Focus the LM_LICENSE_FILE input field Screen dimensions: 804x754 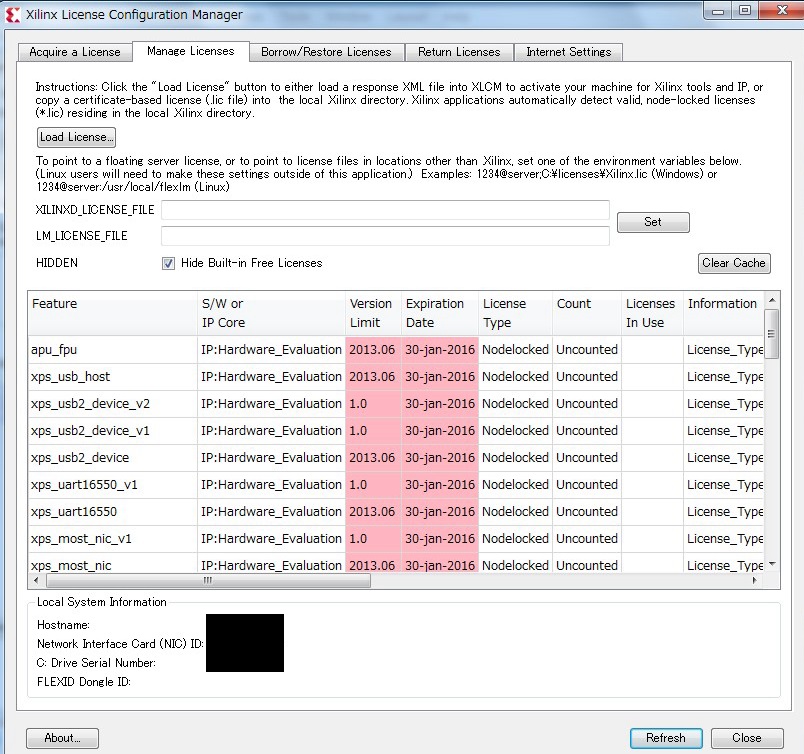(385, 236)
